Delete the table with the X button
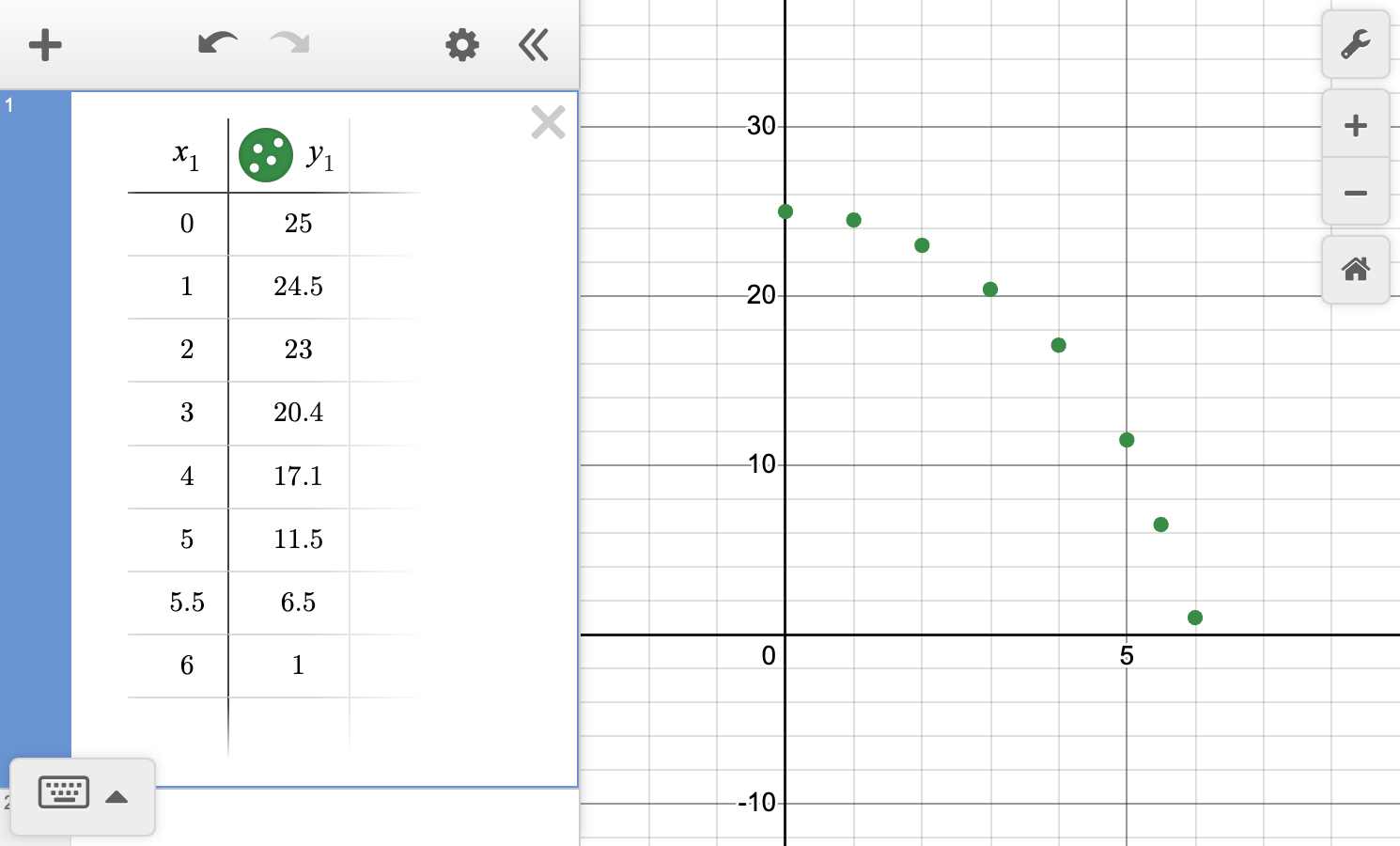 click(x=548, y=122)
